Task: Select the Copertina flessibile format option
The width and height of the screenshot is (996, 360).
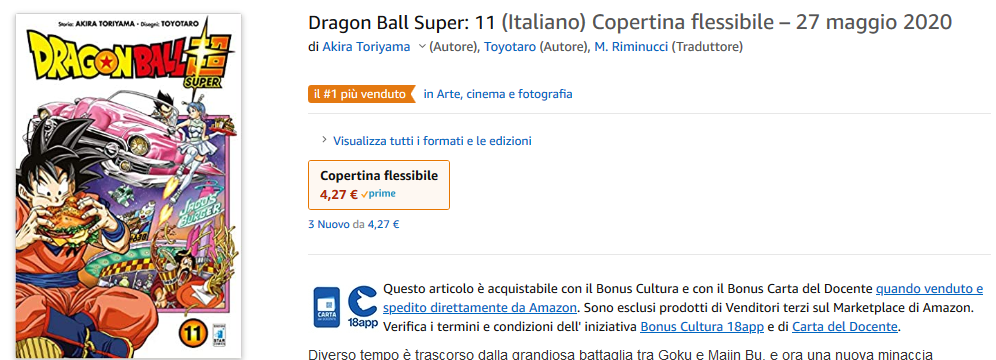Action: point(379,185)
